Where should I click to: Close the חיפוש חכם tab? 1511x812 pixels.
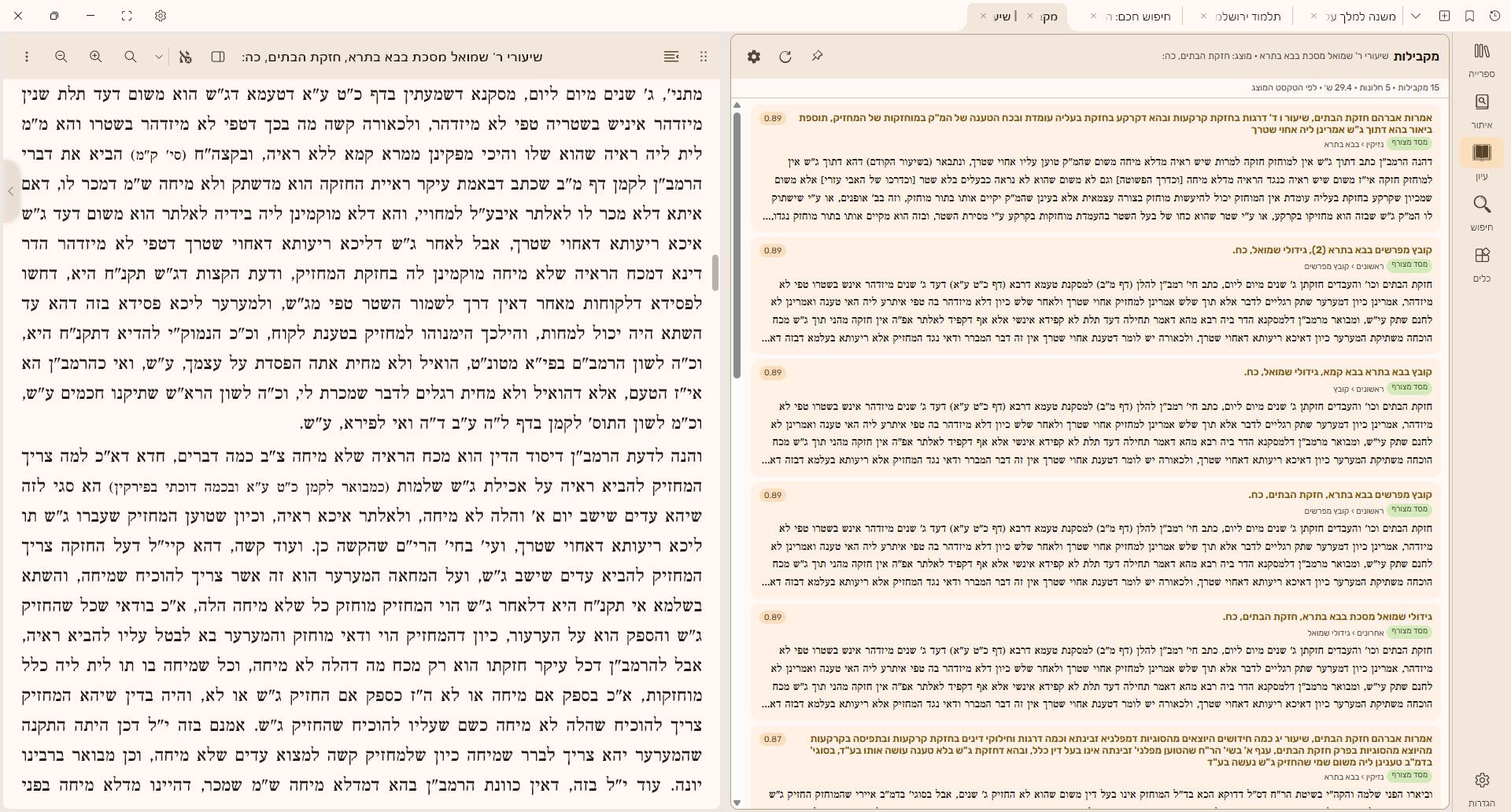coord(1093,17)
